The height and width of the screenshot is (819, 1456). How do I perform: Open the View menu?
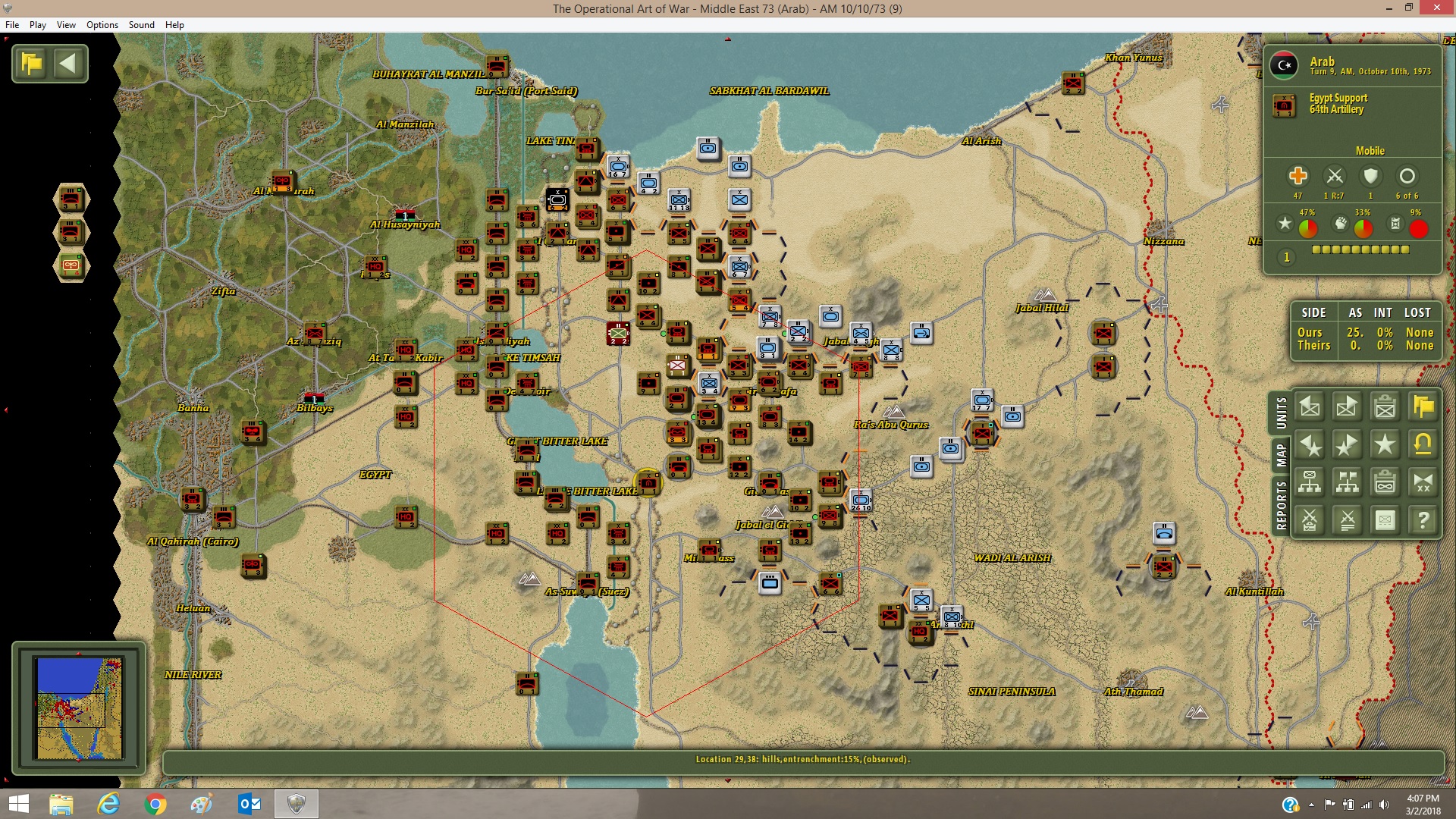pos(66,24)
